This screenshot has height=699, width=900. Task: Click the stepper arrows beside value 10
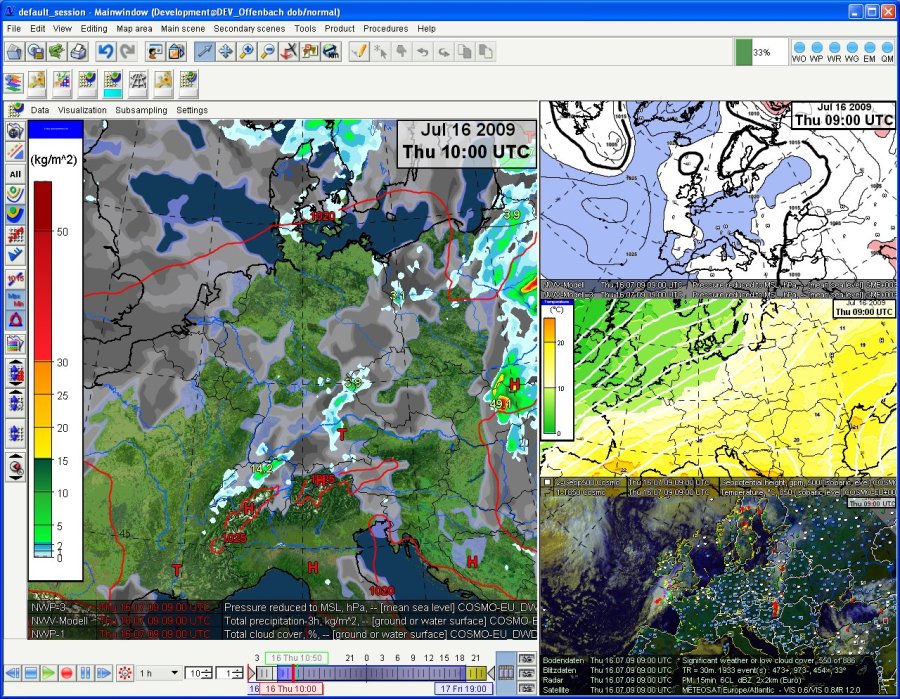207,673
